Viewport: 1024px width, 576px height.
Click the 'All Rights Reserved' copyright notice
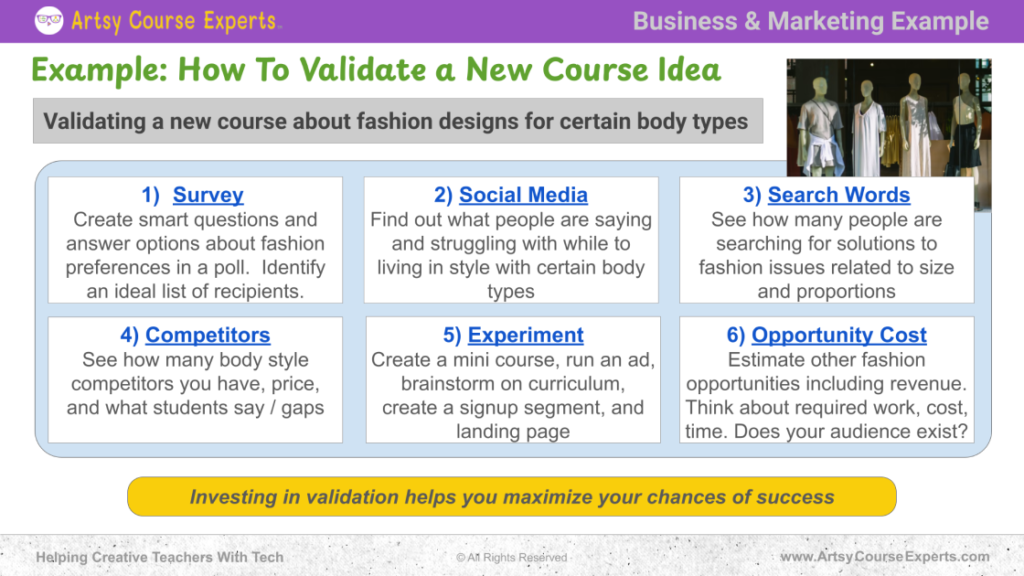click(x=511, y=558)
